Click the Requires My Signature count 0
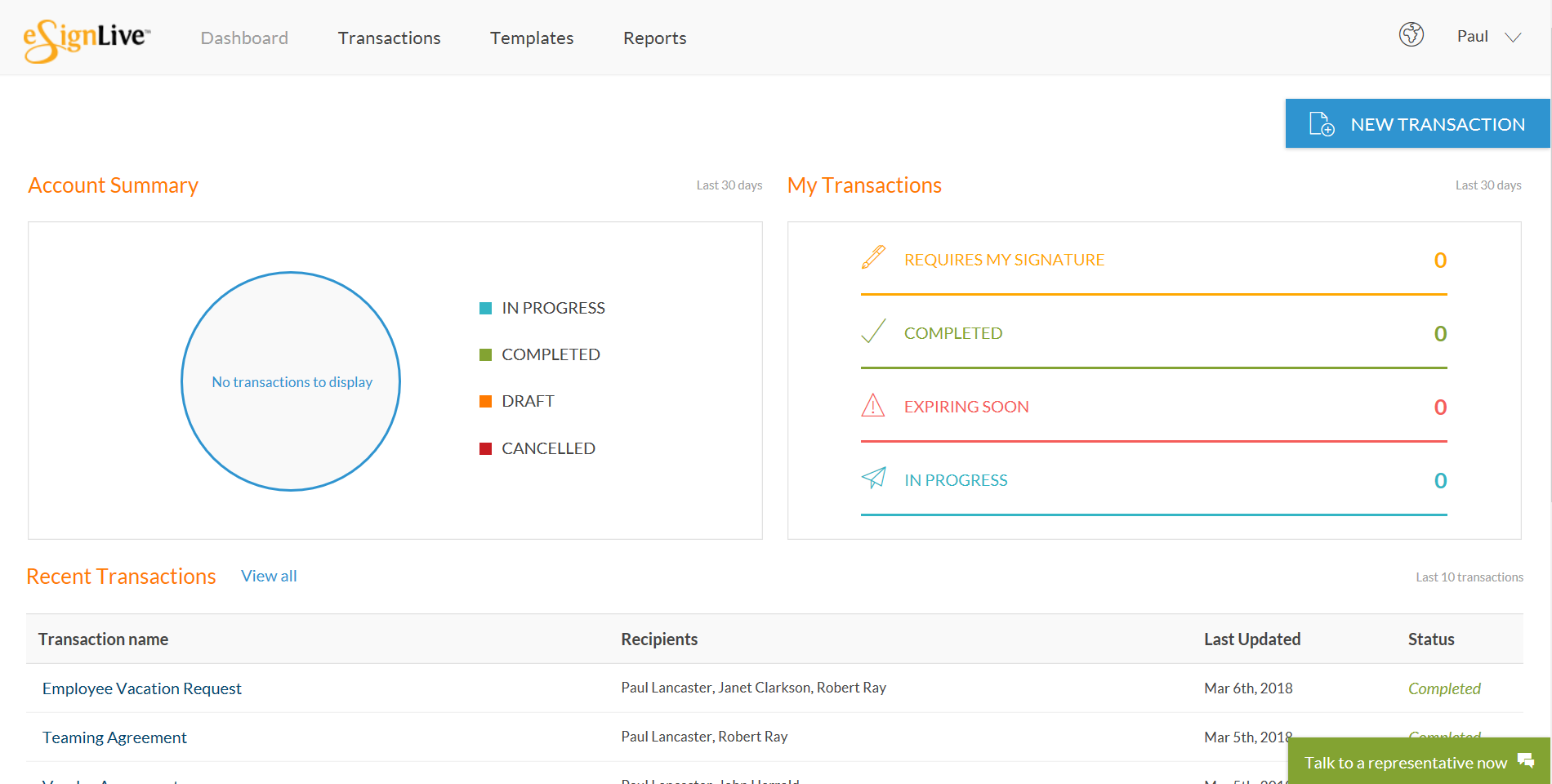 (x=1440, y=260)
